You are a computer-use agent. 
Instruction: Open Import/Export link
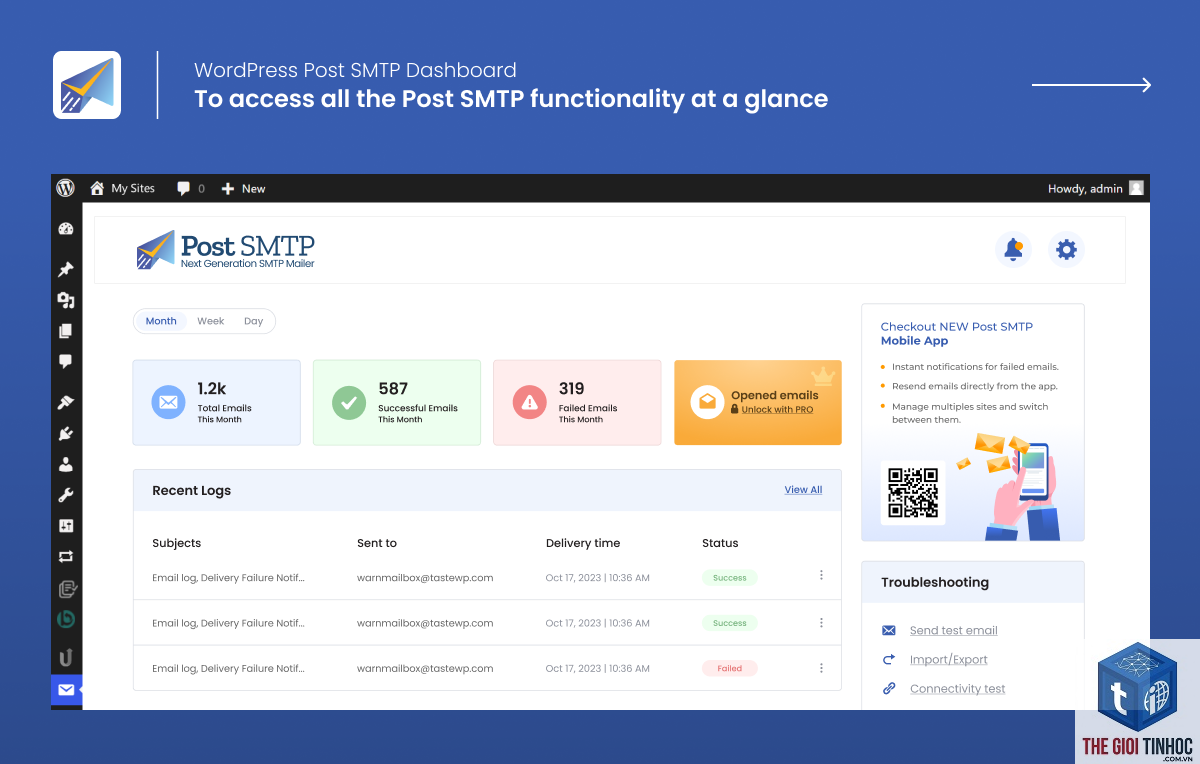pos(948,659)
